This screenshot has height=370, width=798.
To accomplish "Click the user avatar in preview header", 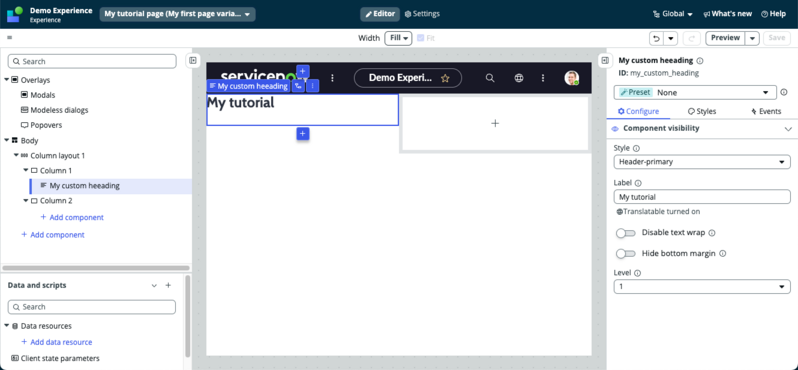I will [x=572, y=78].
